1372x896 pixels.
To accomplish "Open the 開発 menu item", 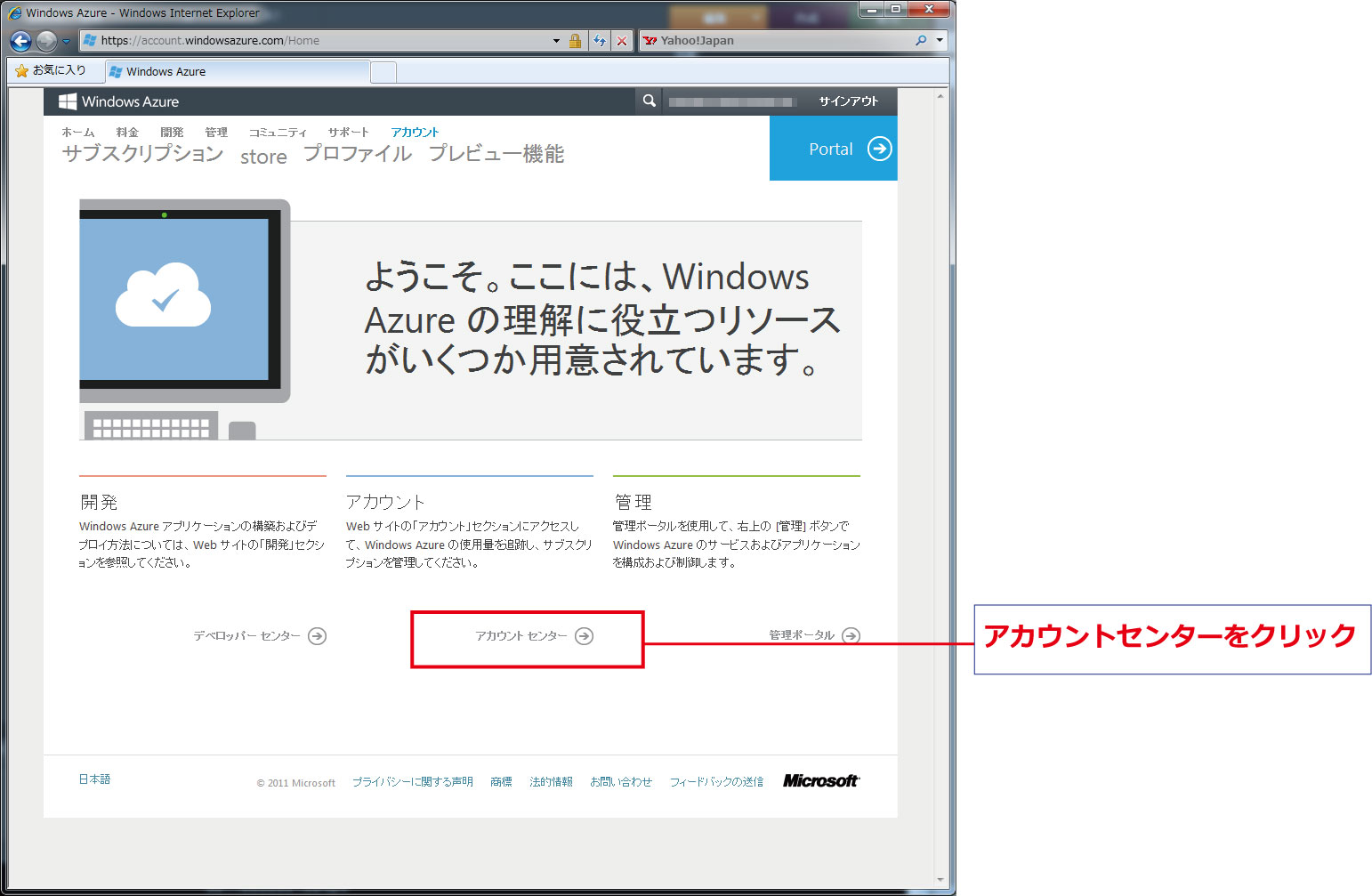I will 172,132.
